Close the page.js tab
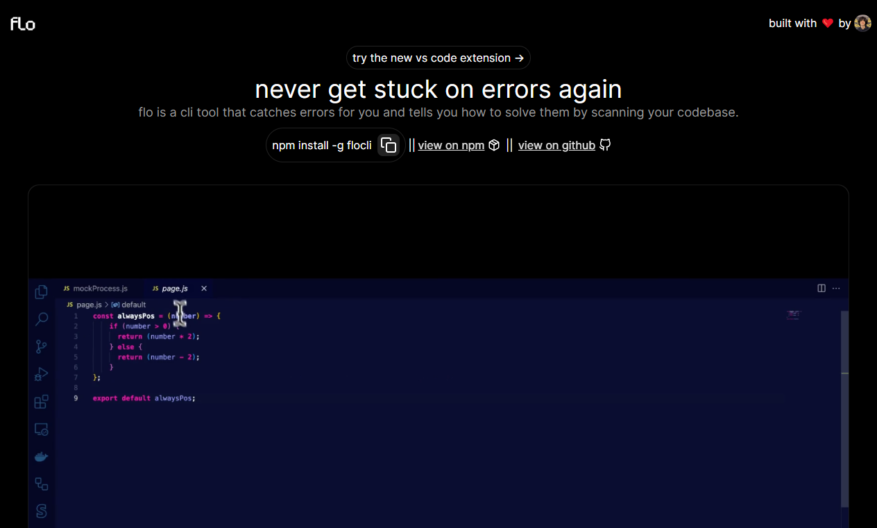877x528 pixels. tap(204, 289)
